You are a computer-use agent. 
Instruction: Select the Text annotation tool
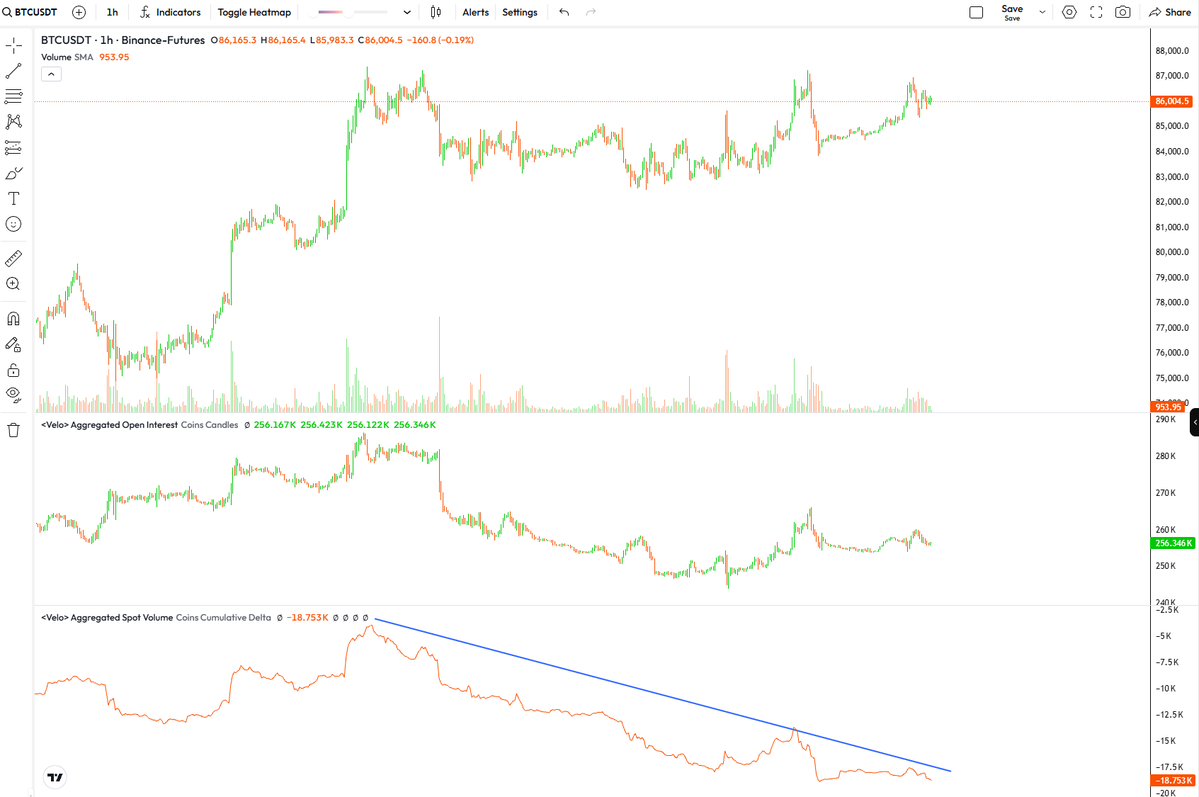pyautogui.click(x=14, y=199)
